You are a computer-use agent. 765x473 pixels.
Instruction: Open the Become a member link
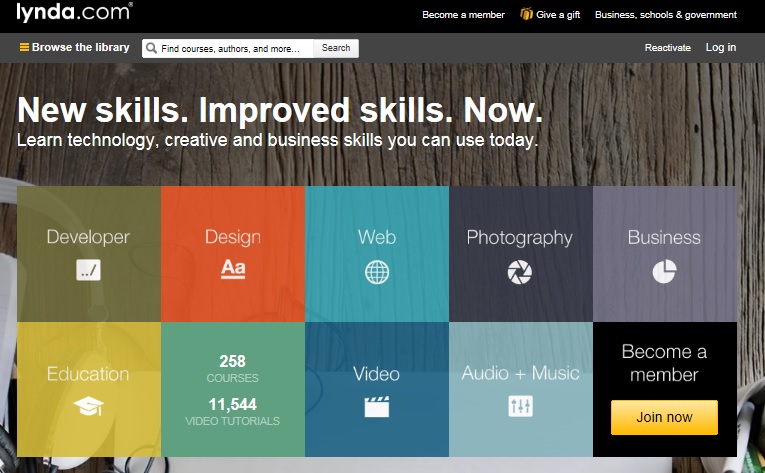point(461,15)
